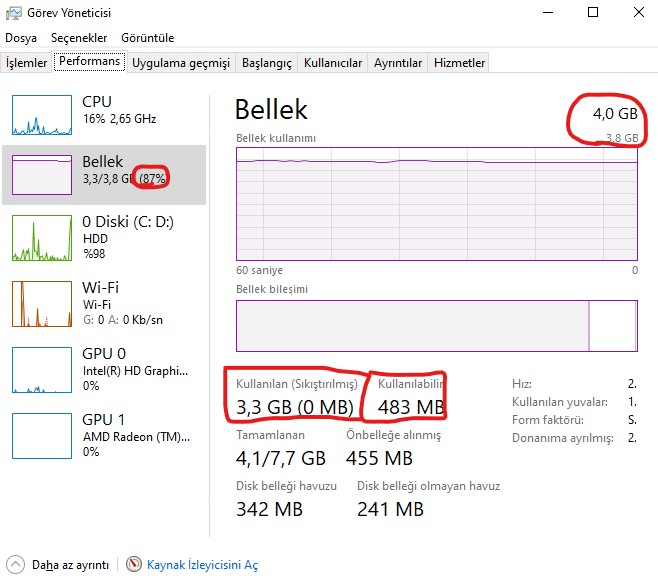The height and width of the screenshot is (585, 658).
Task: Open the Görüntüle menu
Action: (x=148, y=38)
